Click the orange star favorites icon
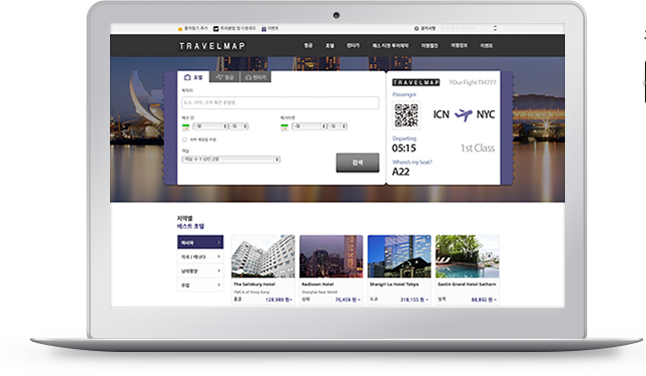Screen dimensions: 646x376 click(x=180, y=29)
